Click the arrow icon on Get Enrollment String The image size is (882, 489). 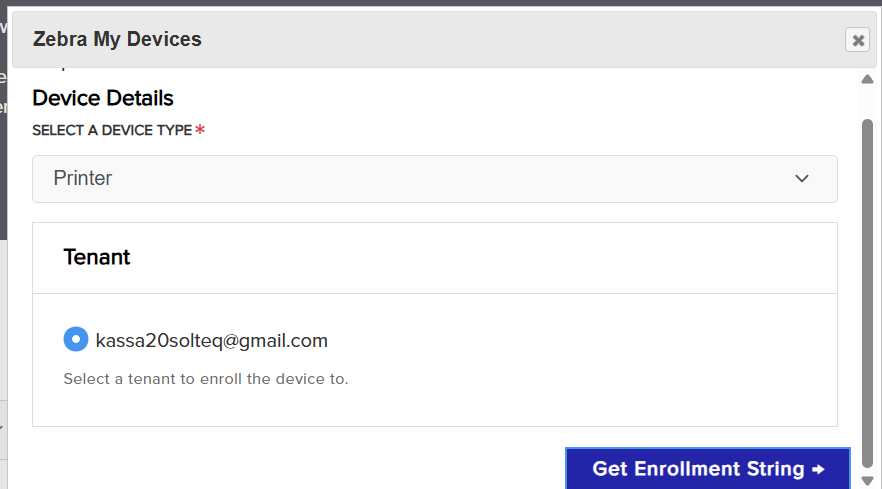coord(818,469)
